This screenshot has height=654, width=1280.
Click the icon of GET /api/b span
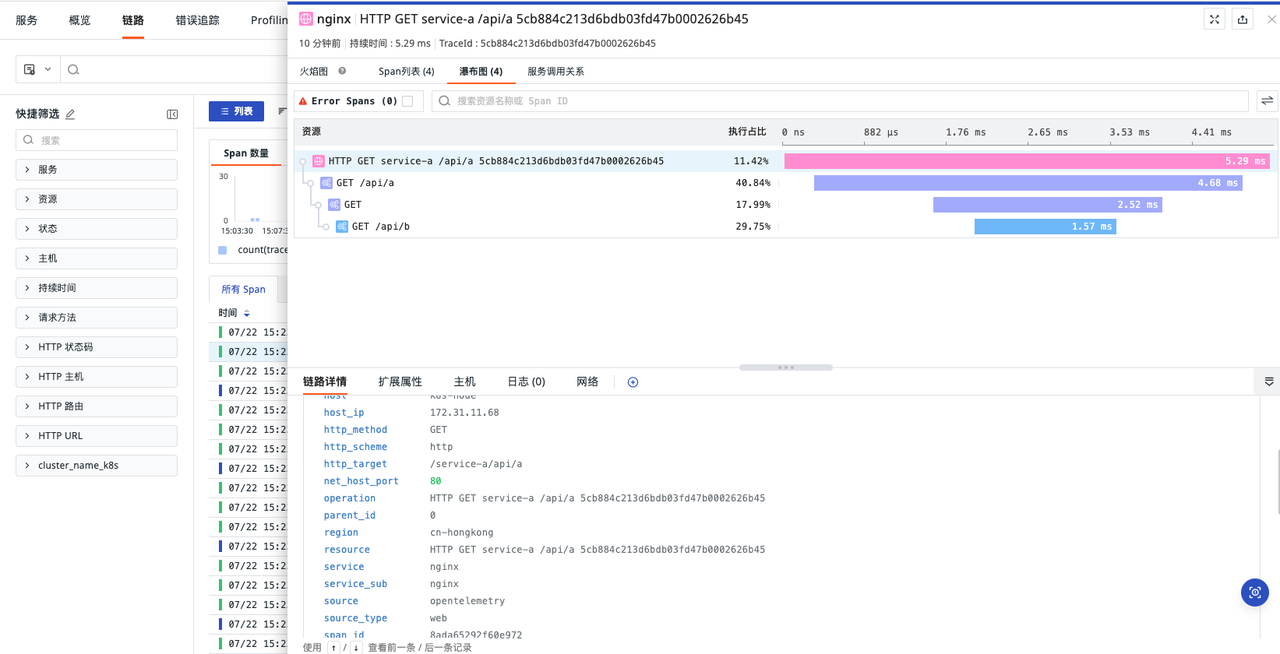pyautogui.click(x=342, y=226)
